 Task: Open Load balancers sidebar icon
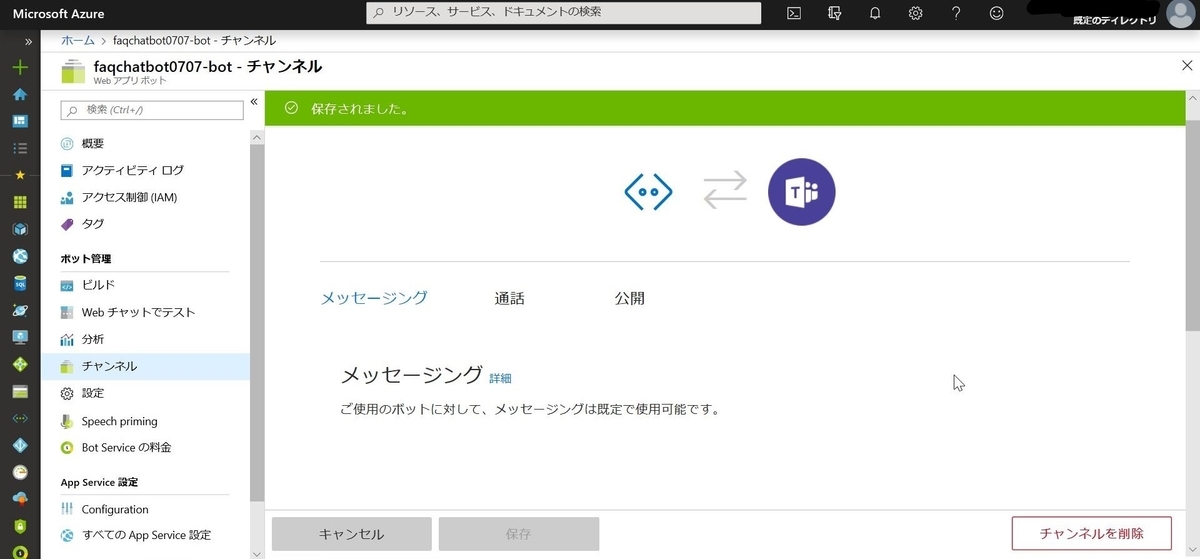click(x=20, y=364)
